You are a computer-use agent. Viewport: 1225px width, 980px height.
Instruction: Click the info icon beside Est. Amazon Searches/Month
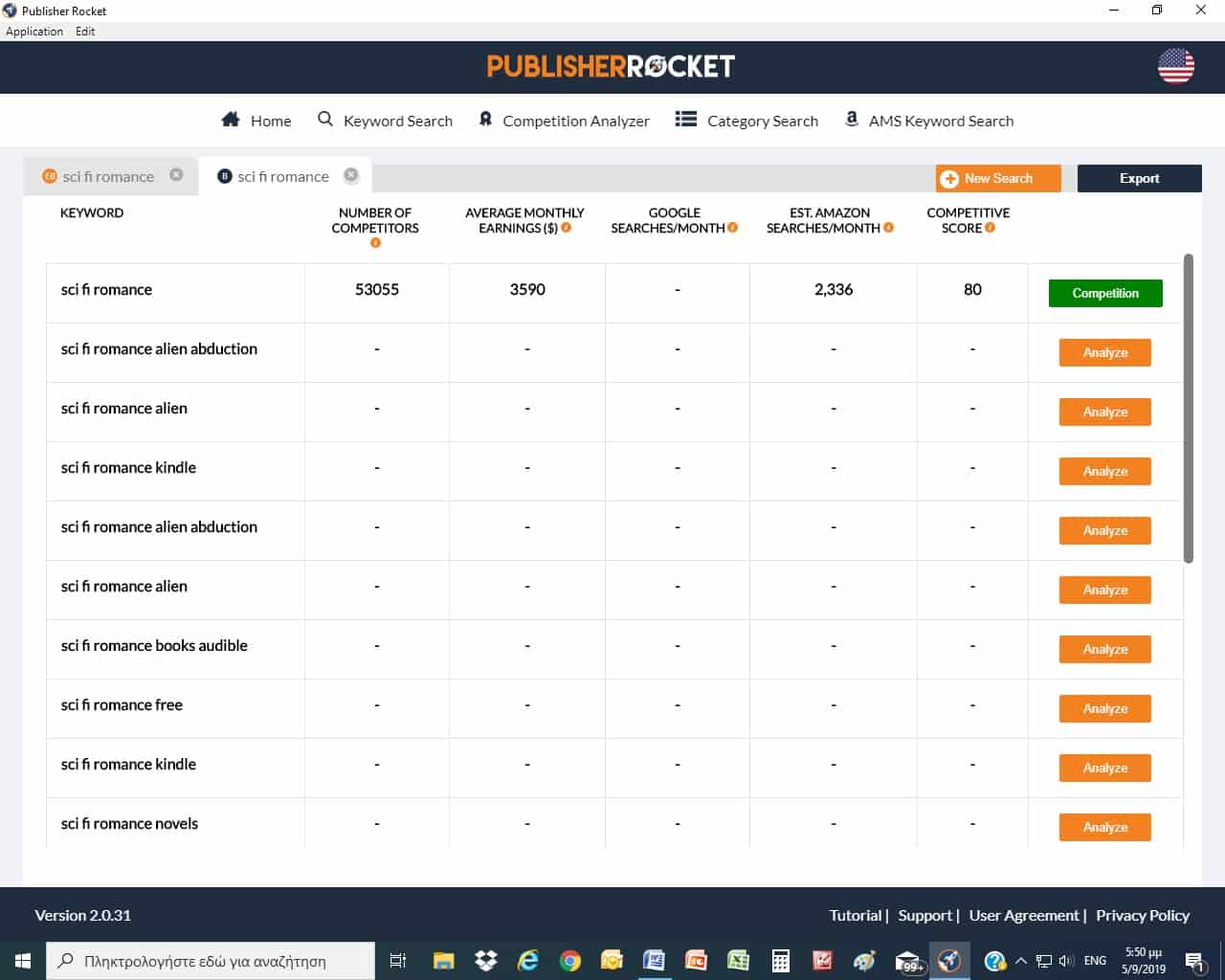(889, 228)
